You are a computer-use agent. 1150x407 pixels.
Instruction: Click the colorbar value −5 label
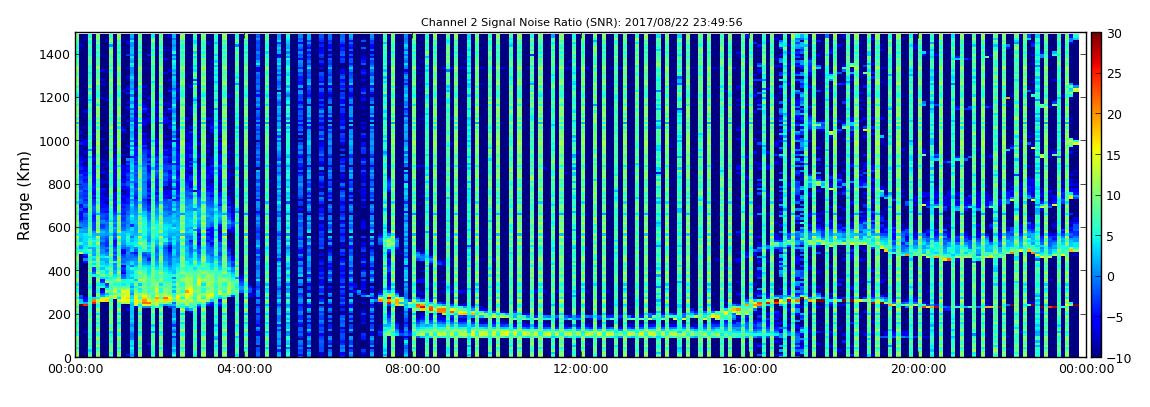point(1115,317)
